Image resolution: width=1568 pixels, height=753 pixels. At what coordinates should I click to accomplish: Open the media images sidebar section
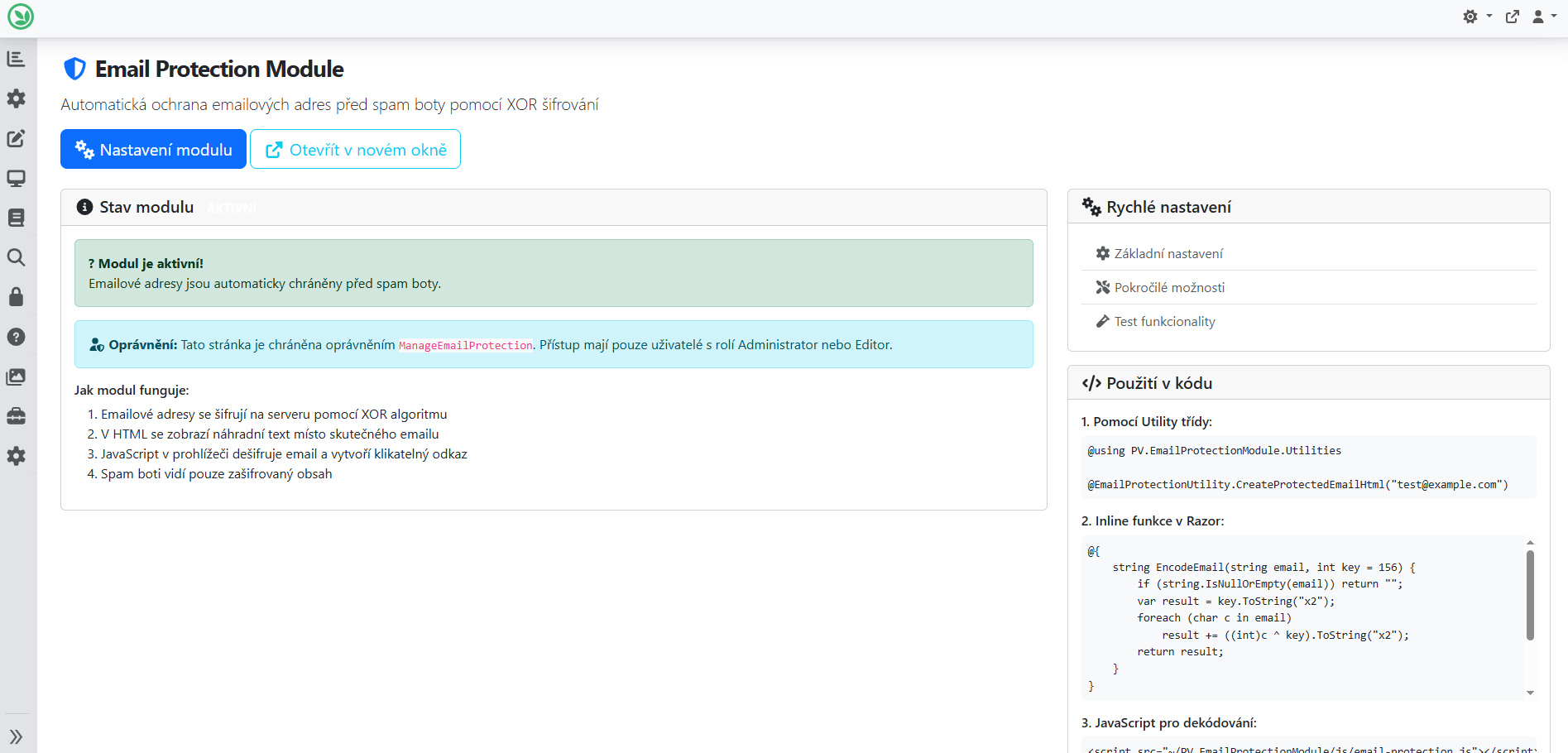click(x=16, y=376)
